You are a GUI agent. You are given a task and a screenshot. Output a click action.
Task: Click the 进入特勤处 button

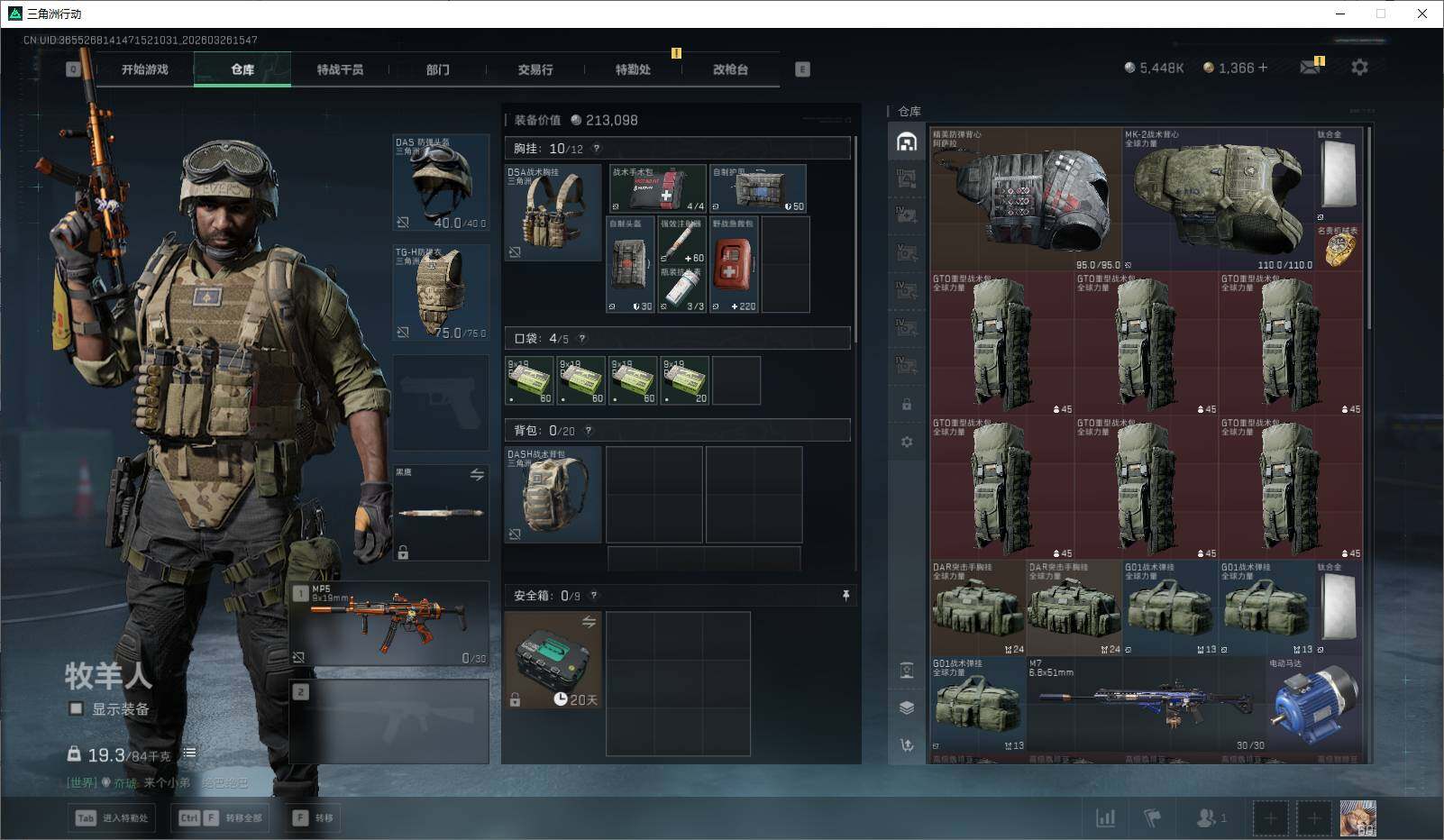(x=112, y=818)
